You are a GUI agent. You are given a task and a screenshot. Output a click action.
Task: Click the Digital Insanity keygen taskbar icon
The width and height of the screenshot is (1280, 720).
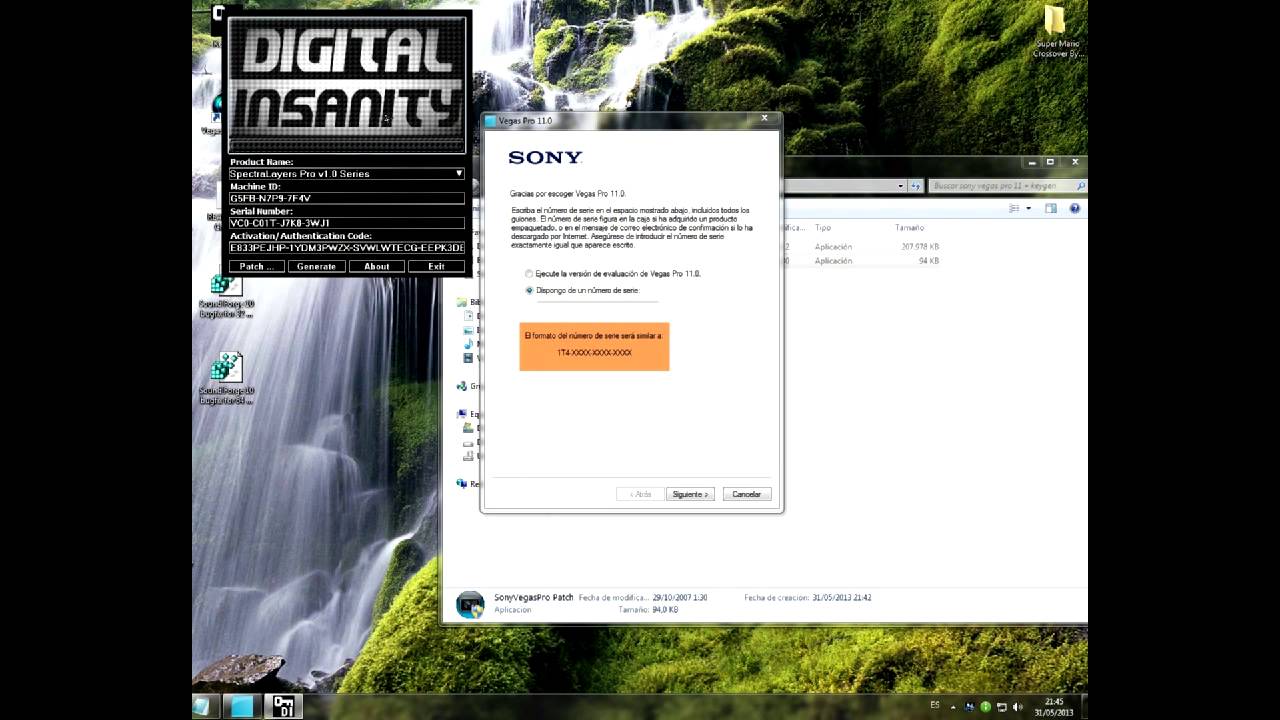pyautogui.click(x=283, y=706)
